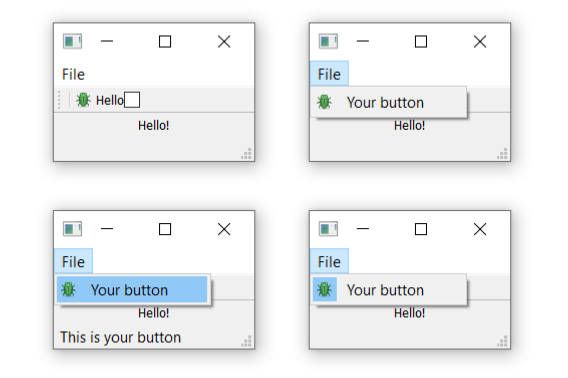Click the size grip of the bottom-right window
Screen dimensions: 568x378
[x=502, y=341]
